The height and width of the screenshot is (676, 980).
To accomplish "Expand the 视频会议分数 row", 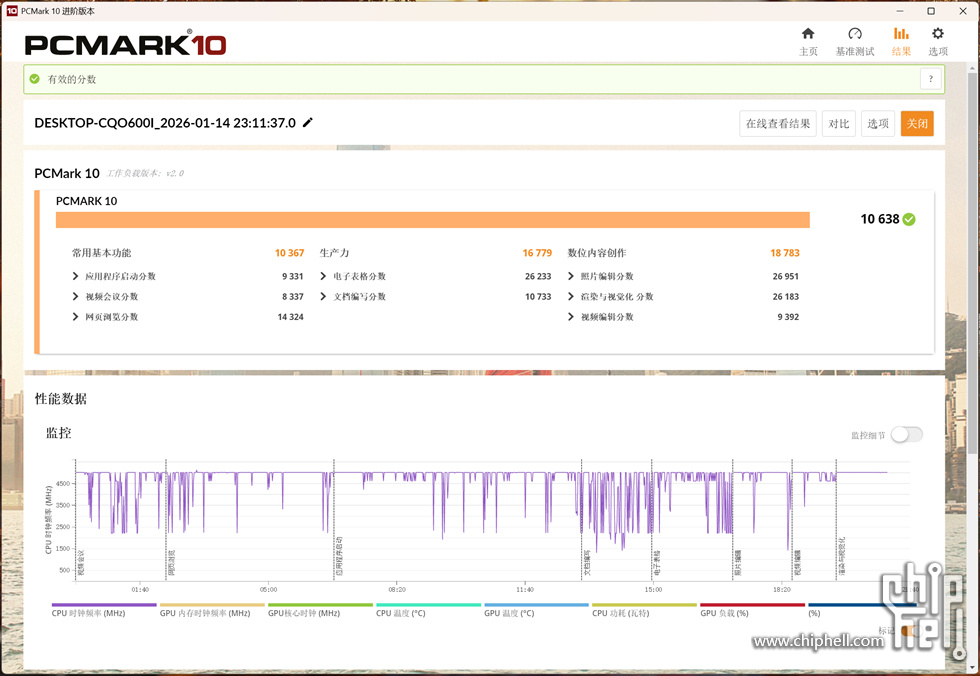I will click(x=76, y=297).
